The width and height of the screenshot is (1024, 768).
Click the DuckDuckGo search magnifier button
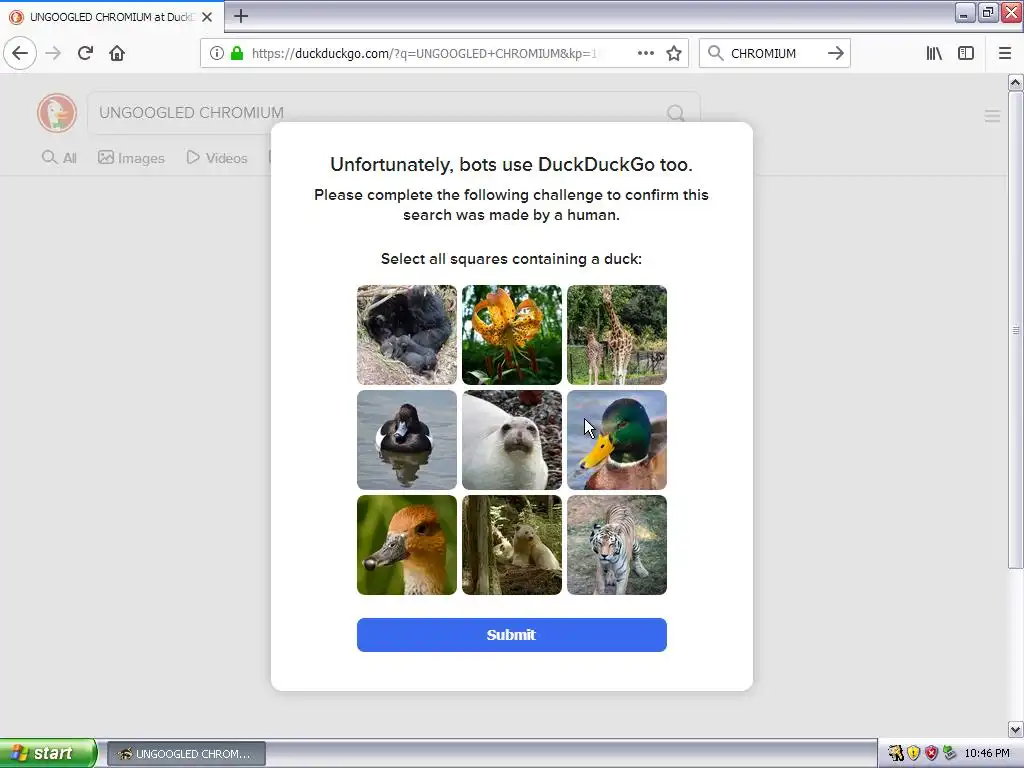click(676, 113)
